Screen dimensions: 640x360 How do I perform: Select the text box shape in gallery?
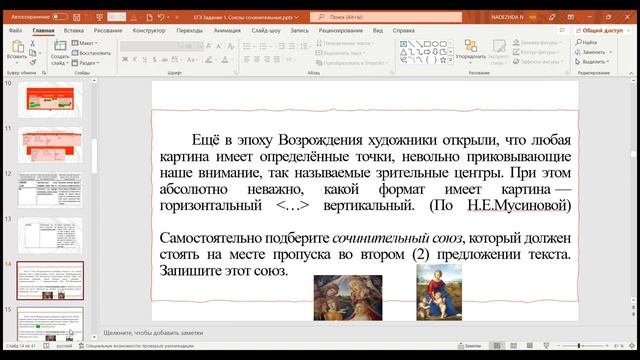point(403,44)
